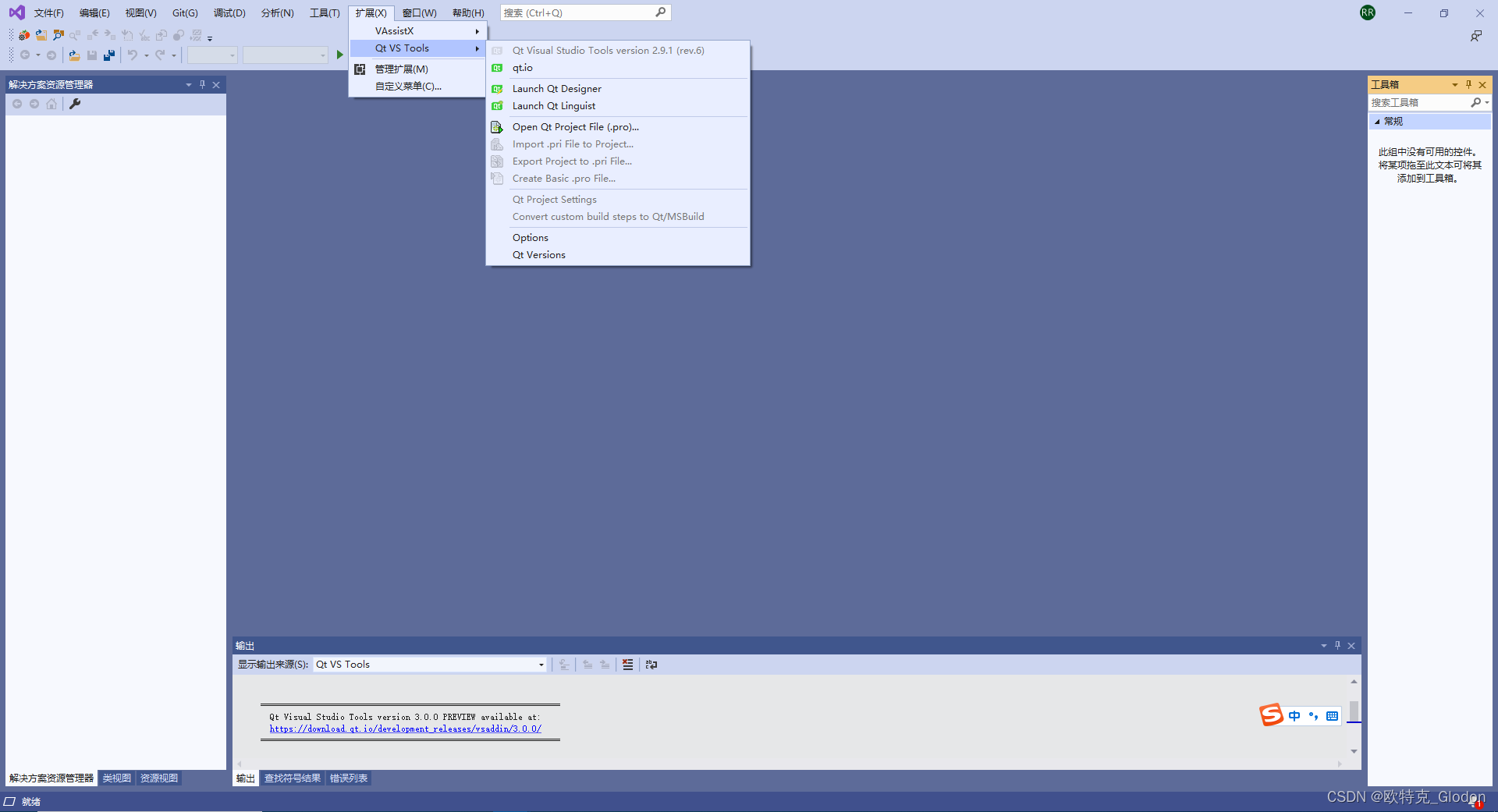The width and height of the screenshot is (1498, 812).
Task: Open Toolbox window position dropdown
Action: (x=1454, y=84)
